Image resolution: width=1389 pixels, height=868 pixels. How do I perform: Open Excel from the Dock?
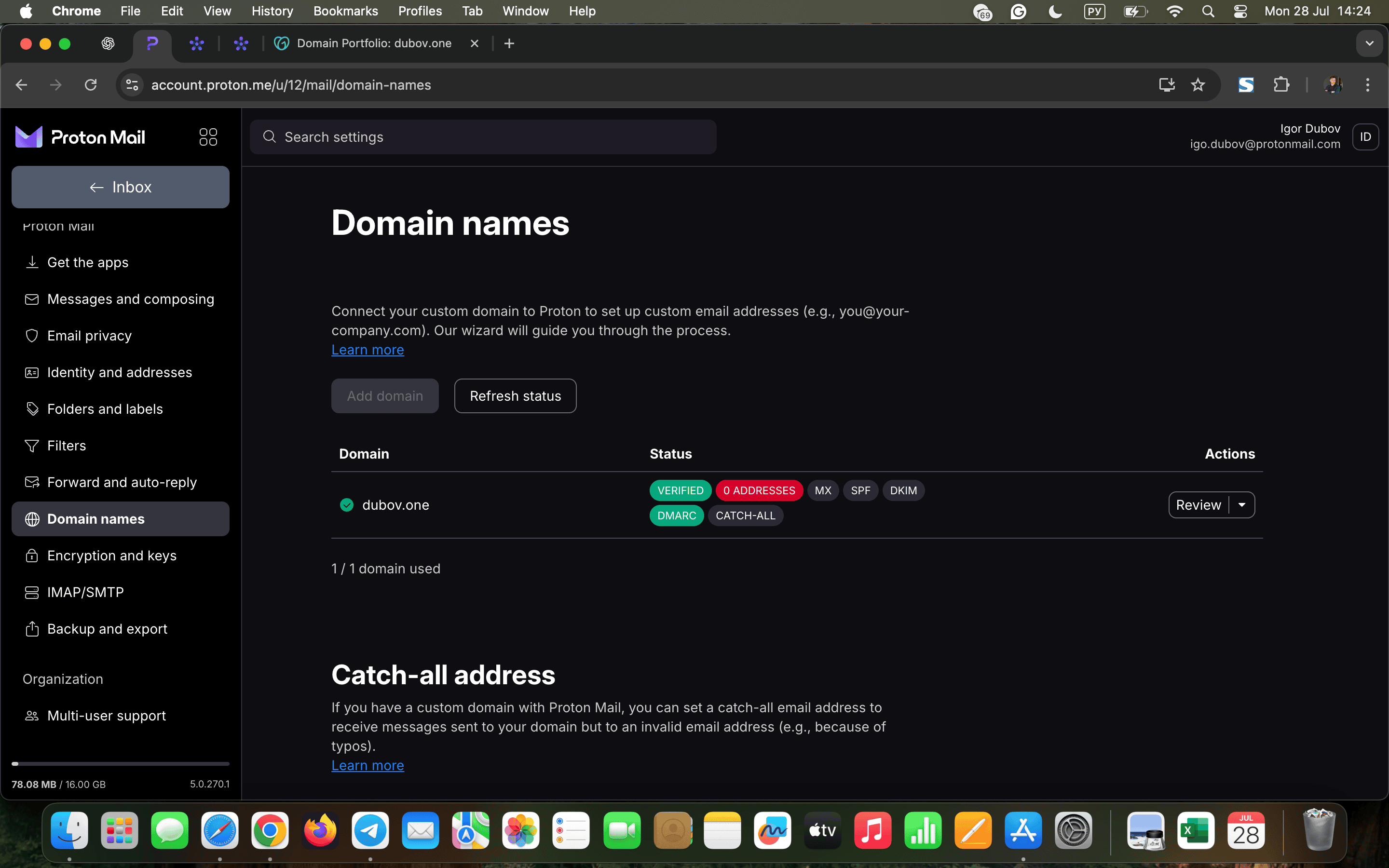pos(1196,830)
